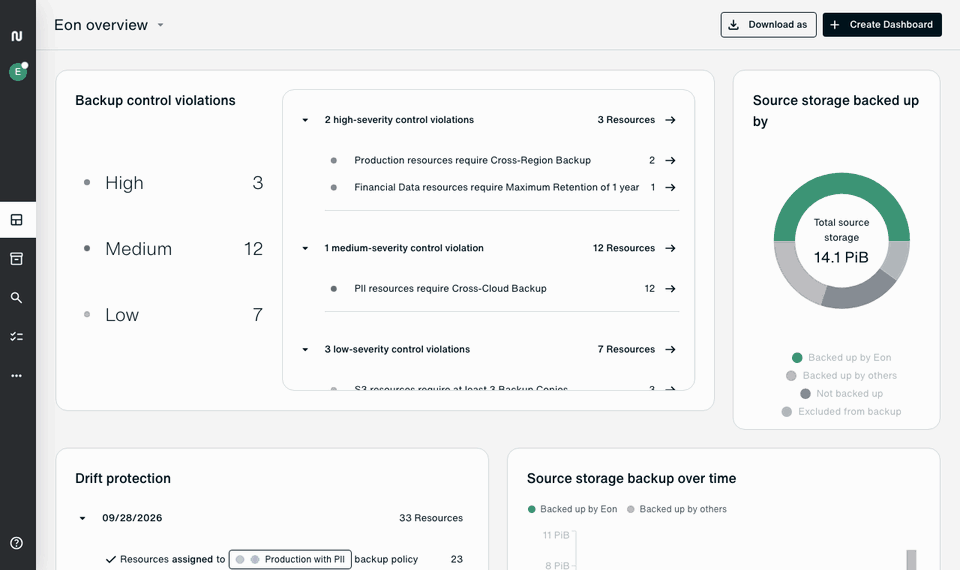Open arrow next to 12 Resources
Image resolution: width=960 pixels, height=570 pixels.
[x=670, y=248]
